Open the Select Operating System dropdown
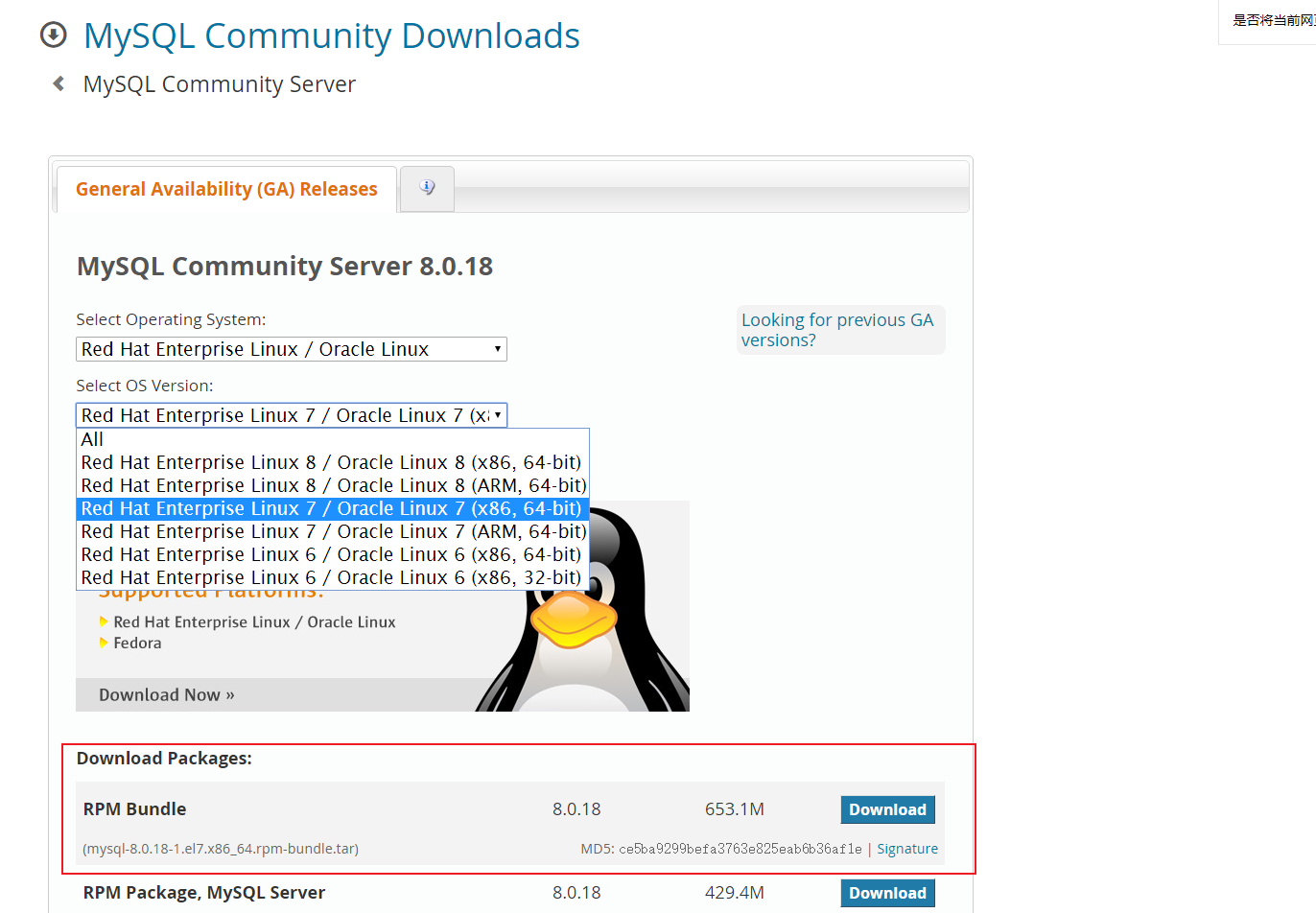 pos(292,349)
